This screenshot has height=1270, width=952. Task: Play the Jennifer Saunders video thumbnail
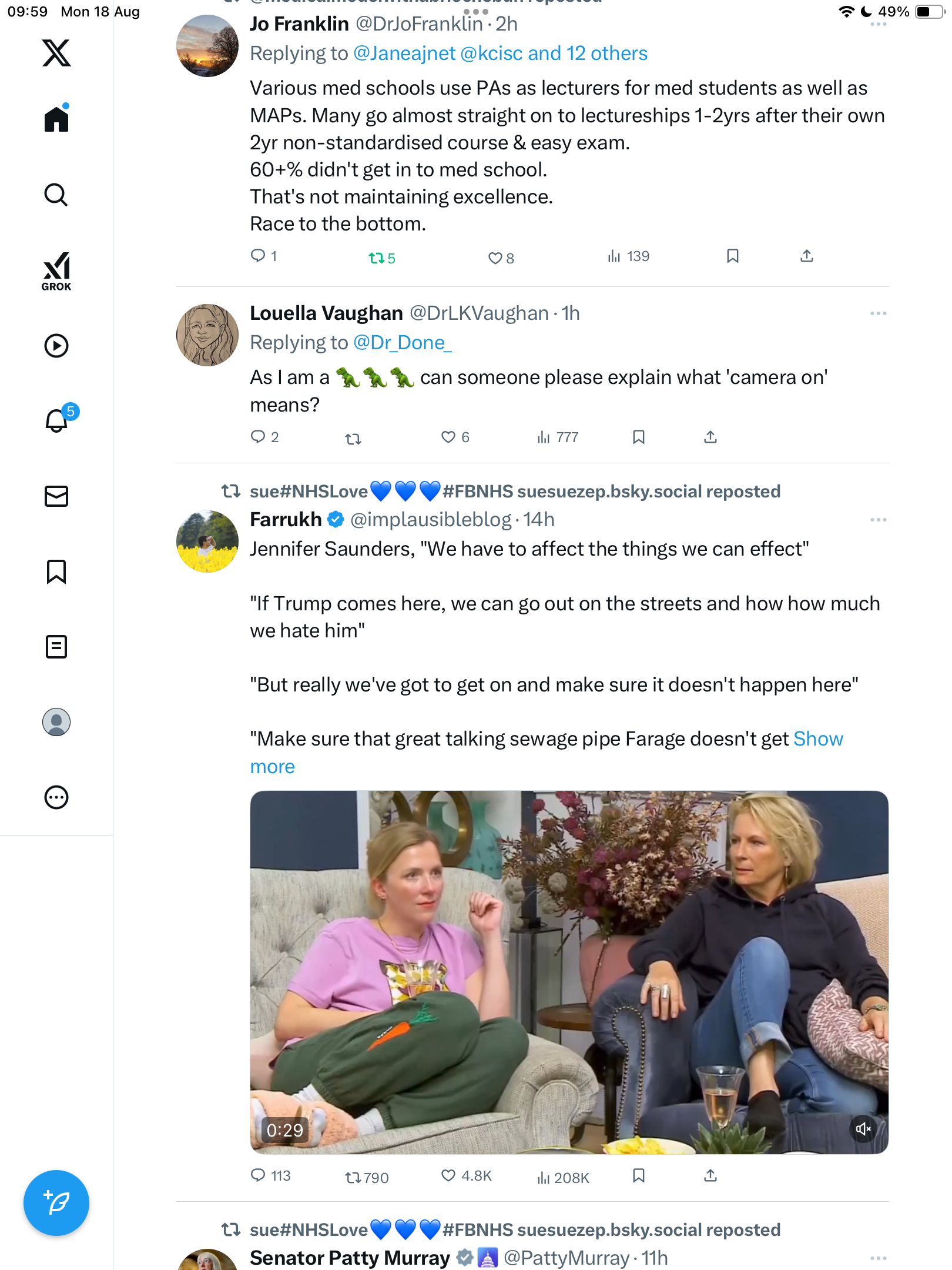click(x=569, y=971)
